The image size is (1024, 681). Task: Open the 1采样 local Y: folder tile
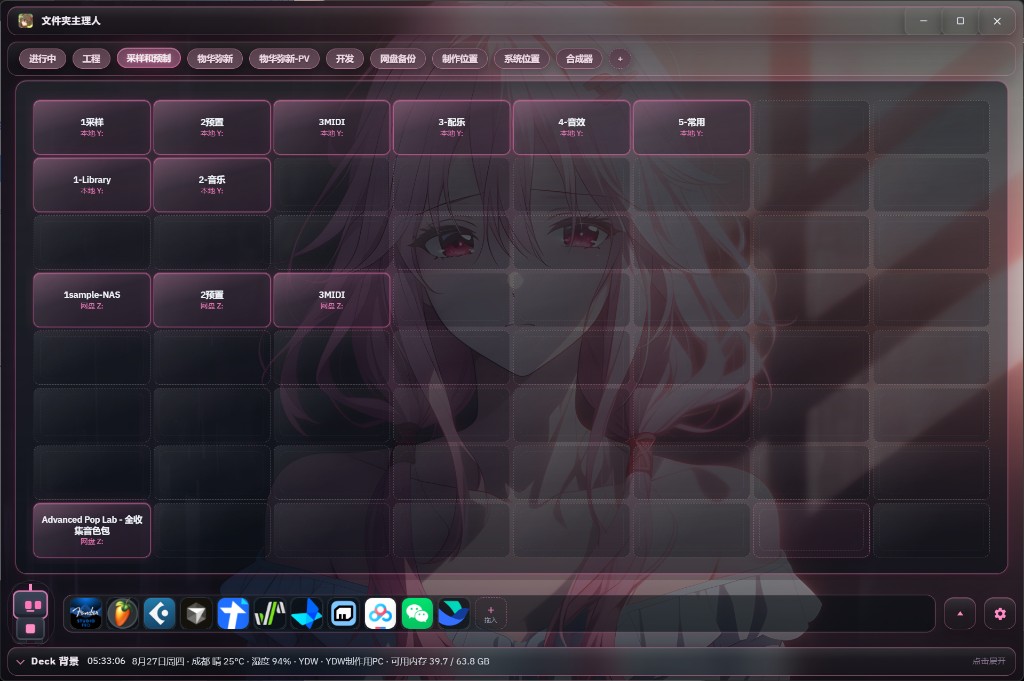pos(92,127)
